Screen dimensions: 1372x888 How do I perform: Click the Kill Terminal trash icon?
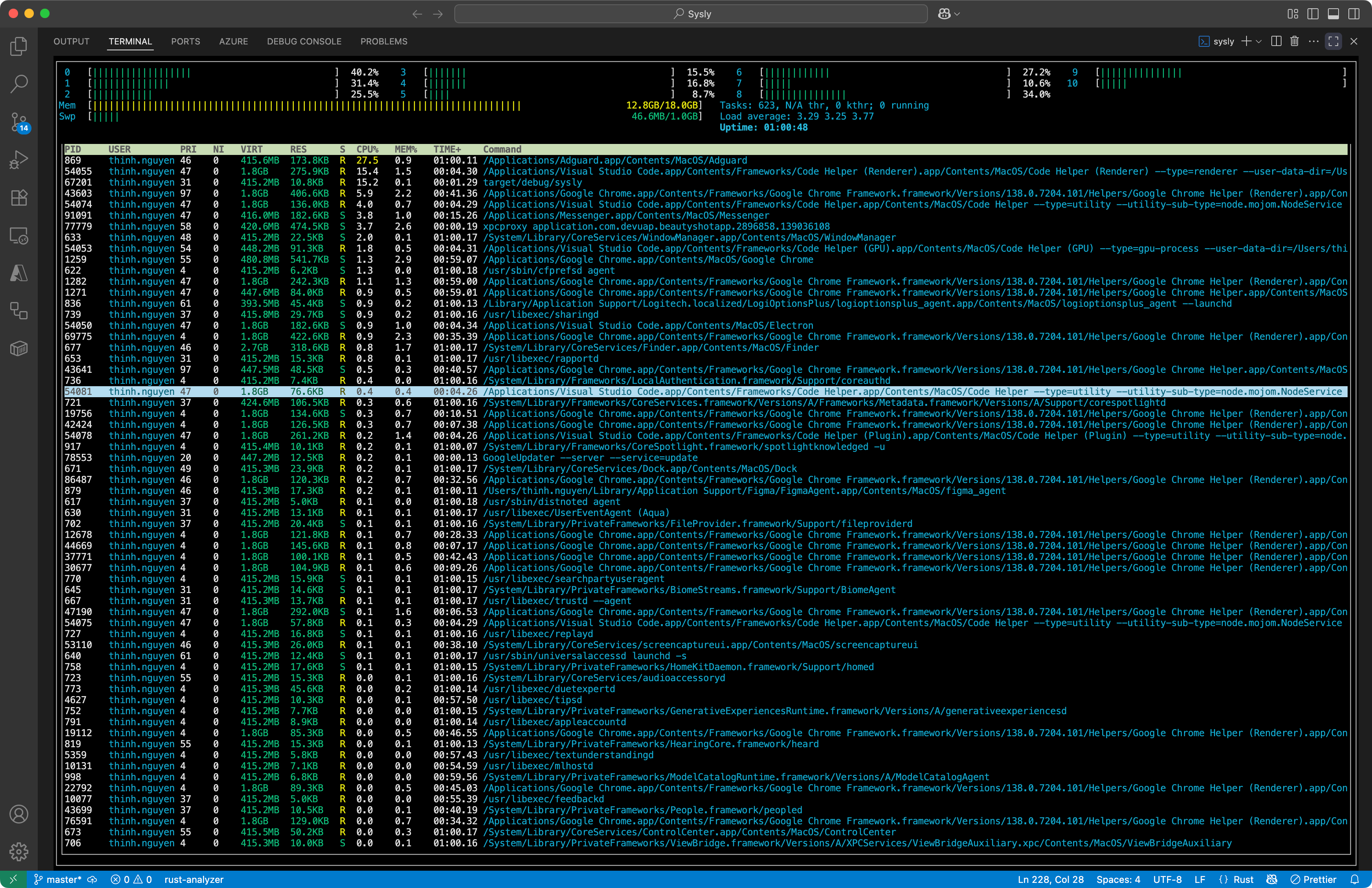pos(1294,42)
